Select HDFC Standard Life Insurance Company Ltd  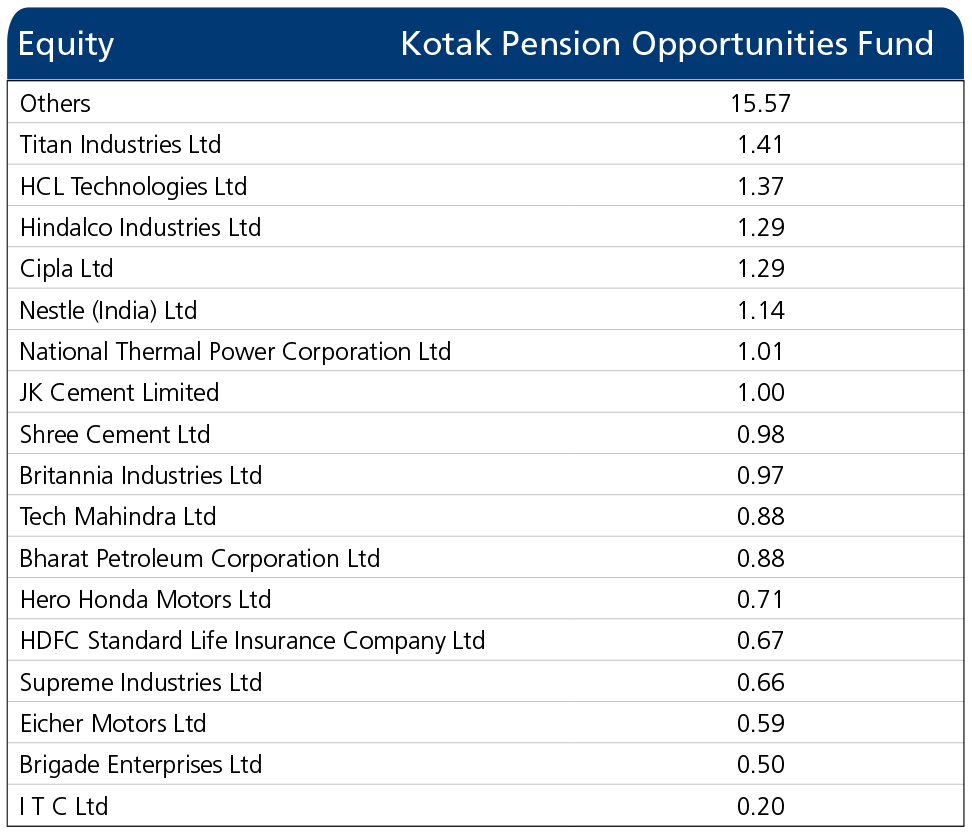pyautogui.click(x=252, y=641)
